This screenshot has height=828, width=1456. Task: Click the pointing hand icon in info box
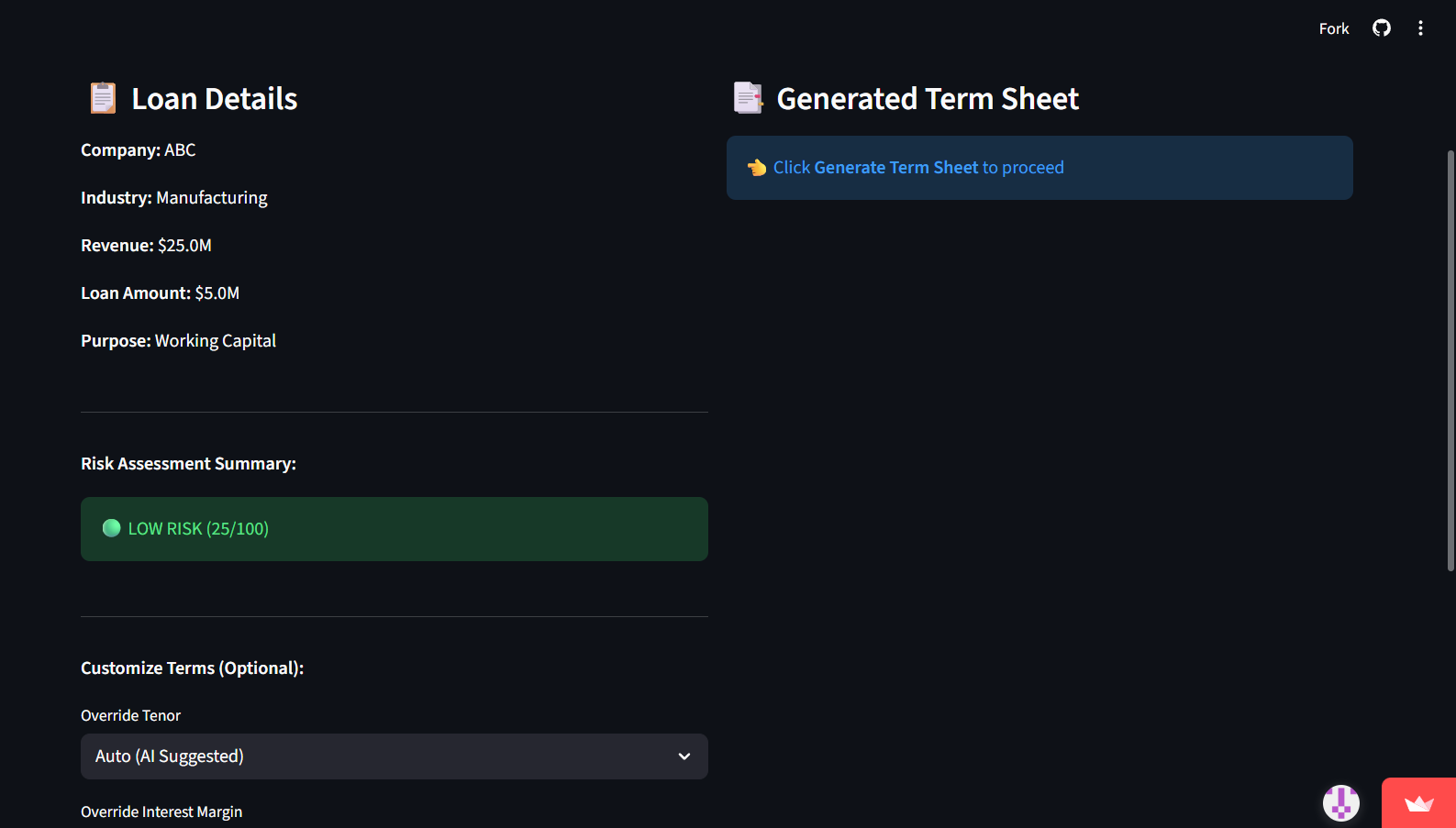pyautogui.click(x=757, y=168)
